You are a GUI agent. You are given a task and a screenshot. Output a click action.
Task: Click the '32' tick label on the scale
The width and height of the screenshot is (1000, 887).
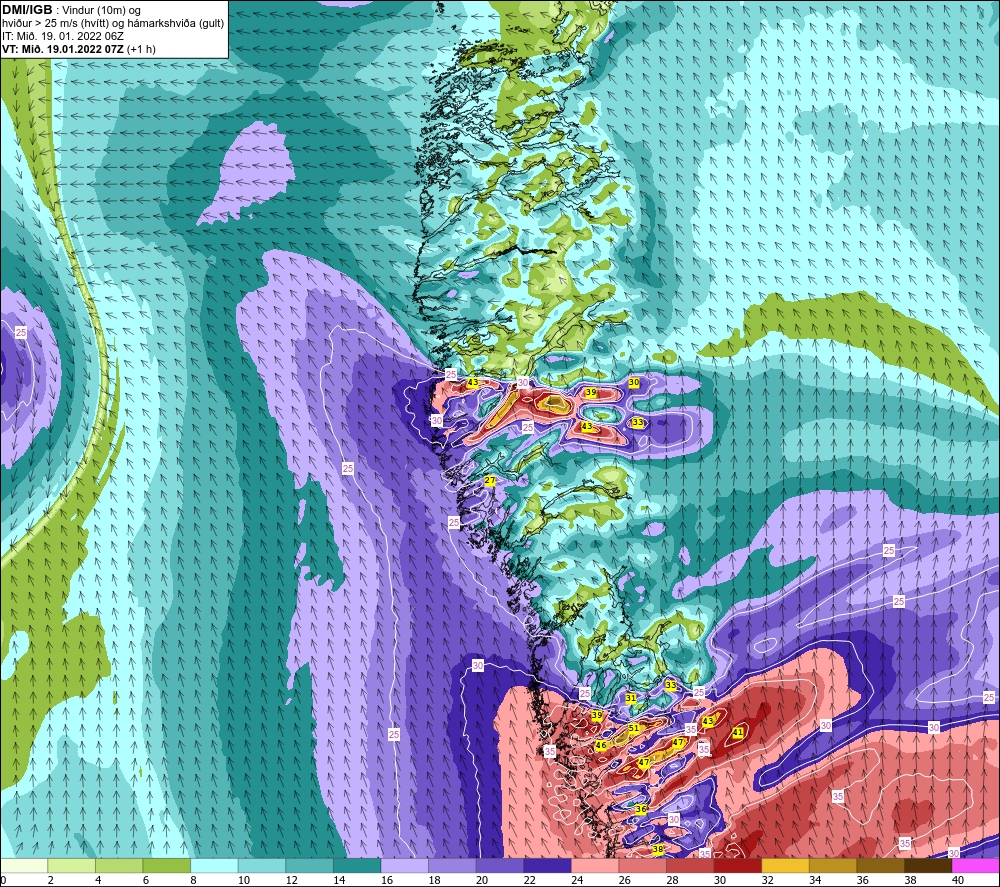click(x=767, y=880)
